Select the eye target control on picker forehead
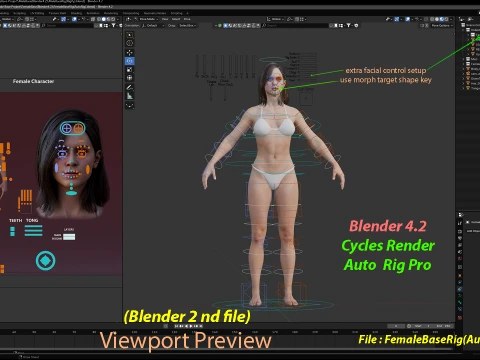This screenshot has height=360, width=480. tap(72, 128)
